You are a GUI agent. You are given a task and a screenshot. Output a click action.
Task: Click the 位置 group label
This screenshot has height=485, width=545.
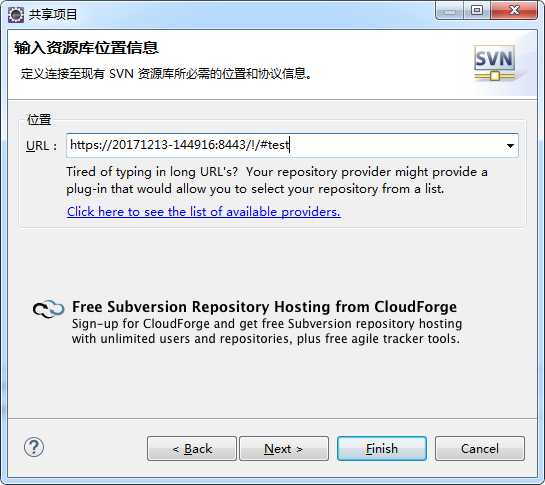pos(39,120)
